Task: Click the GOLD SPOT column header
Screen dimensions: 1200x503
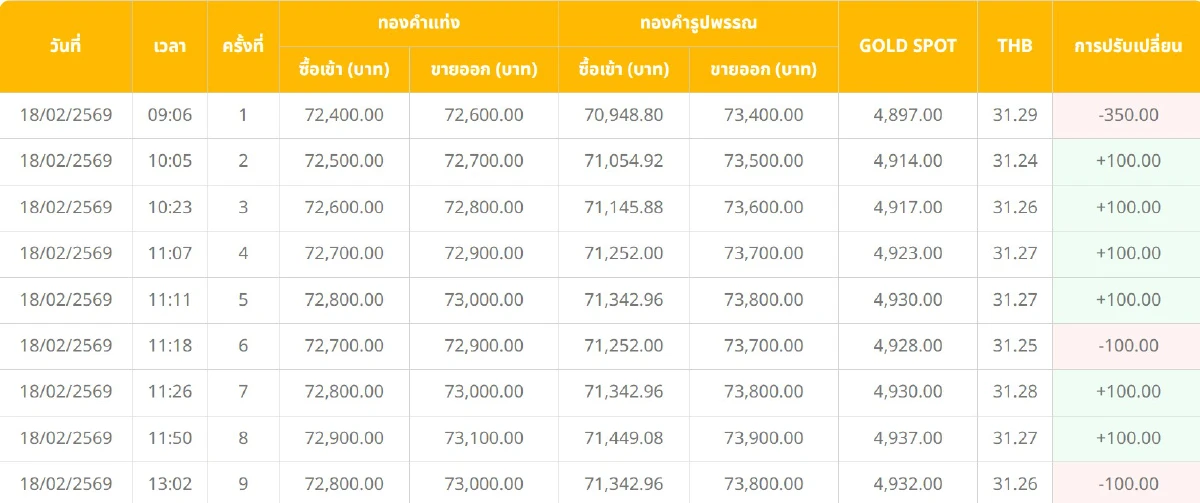Action: pyautogui.click(x=908, y=46)
